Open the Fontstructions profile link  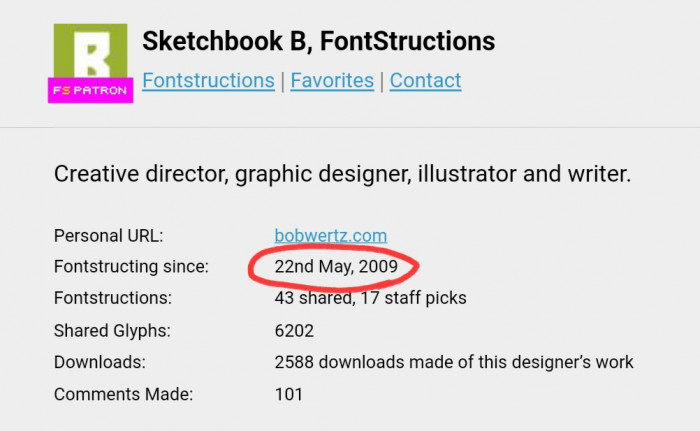(x=208, y=81)
